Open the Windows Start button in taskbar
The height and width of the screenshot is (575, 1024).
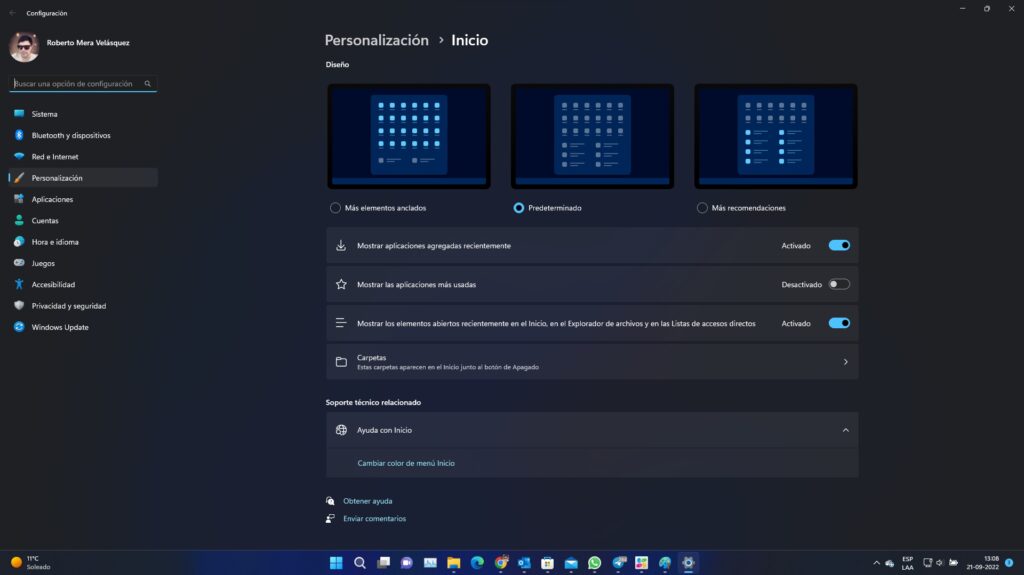(336, 563)
